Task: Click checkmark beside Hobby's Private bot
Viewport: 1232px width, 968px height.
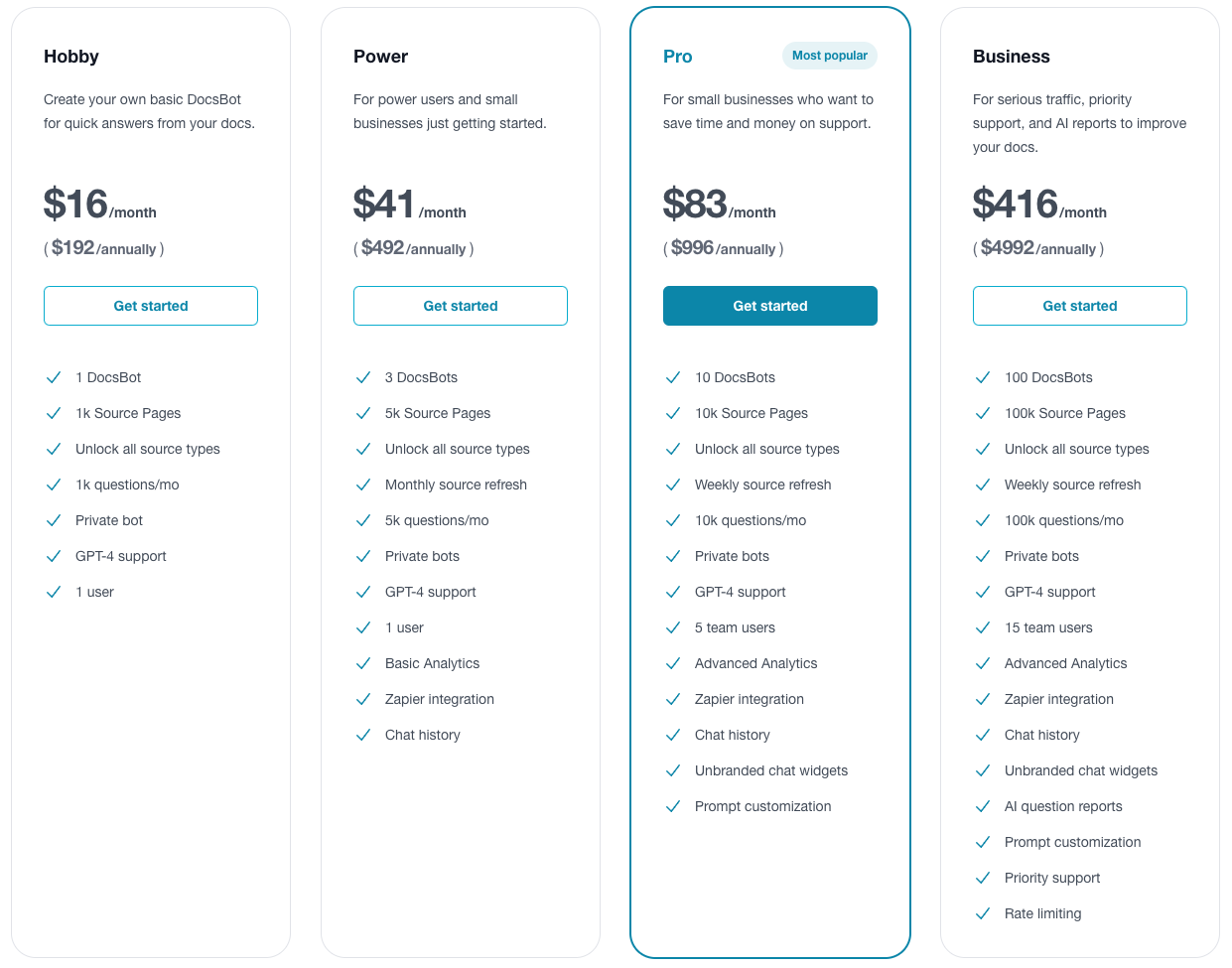Action: (x=54, y=520)
